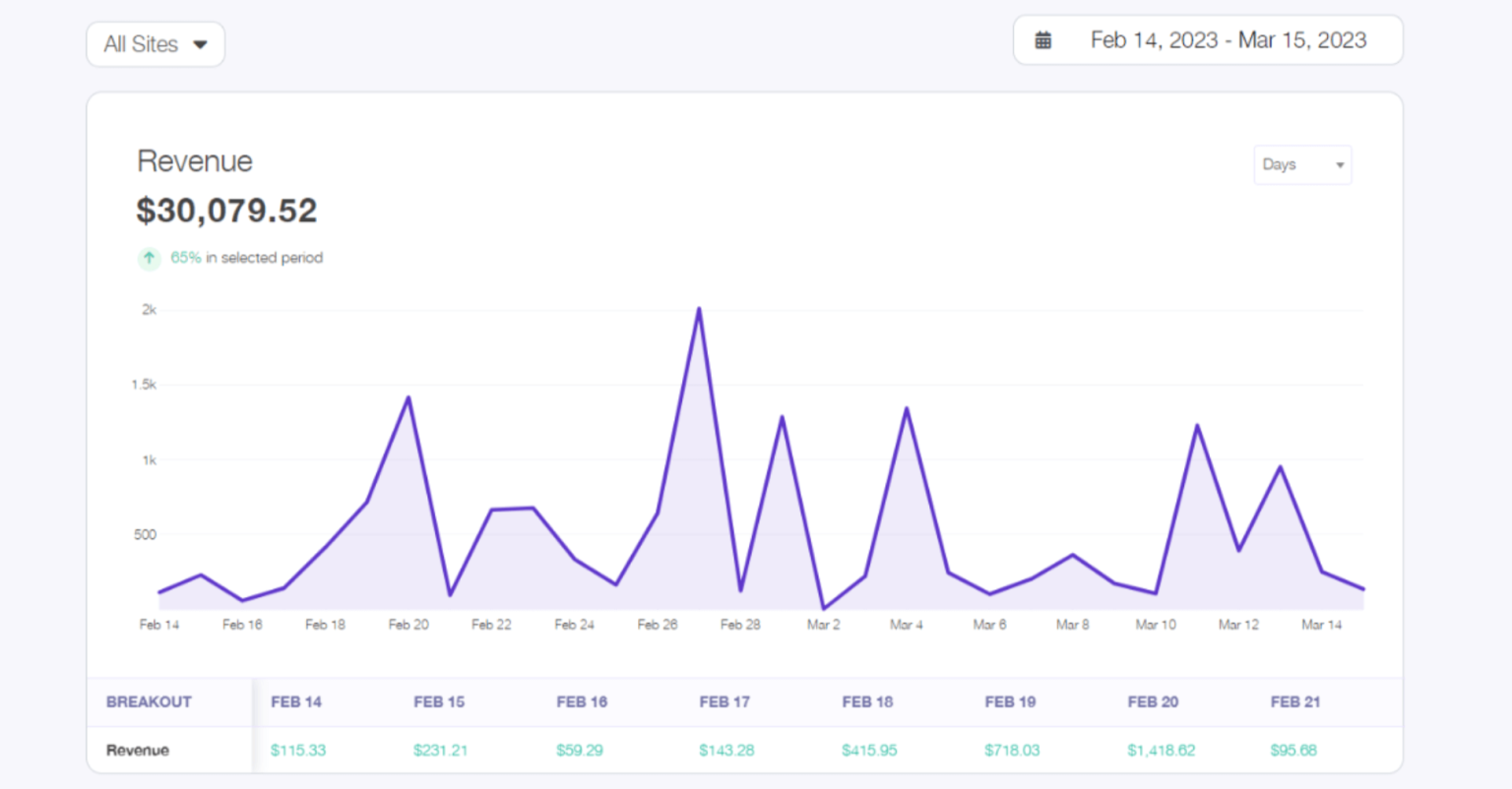1512x789 pixels.
Task: Click the calendar icon in date picker
Action: [1043, 40]
